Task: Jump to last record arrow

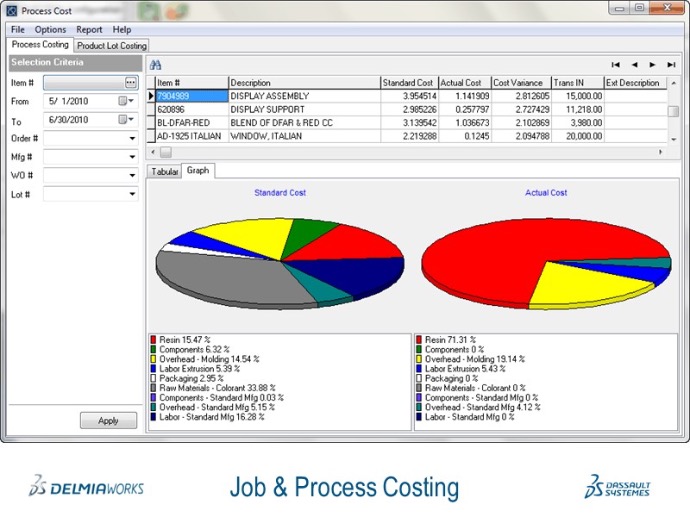Action: pos(671,64)
